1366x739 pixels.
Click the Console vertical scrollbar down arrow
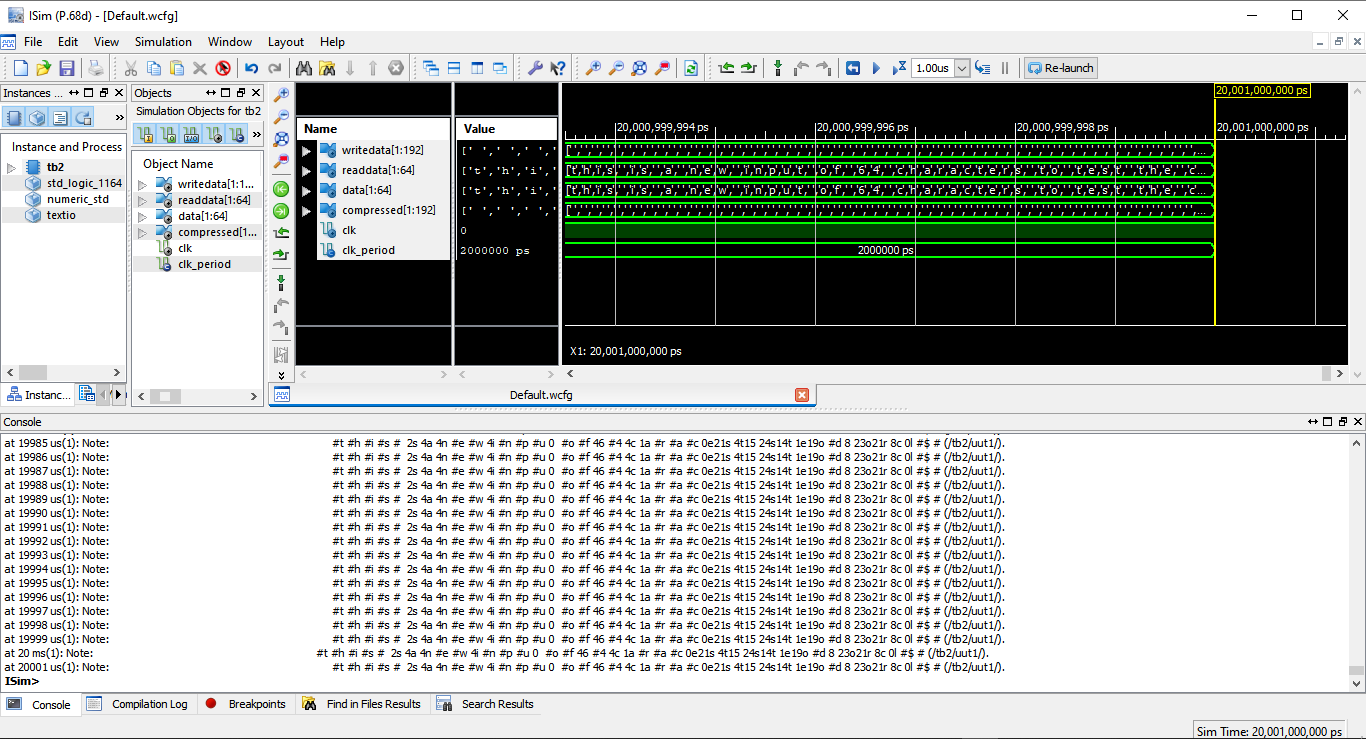[1357, 683]
